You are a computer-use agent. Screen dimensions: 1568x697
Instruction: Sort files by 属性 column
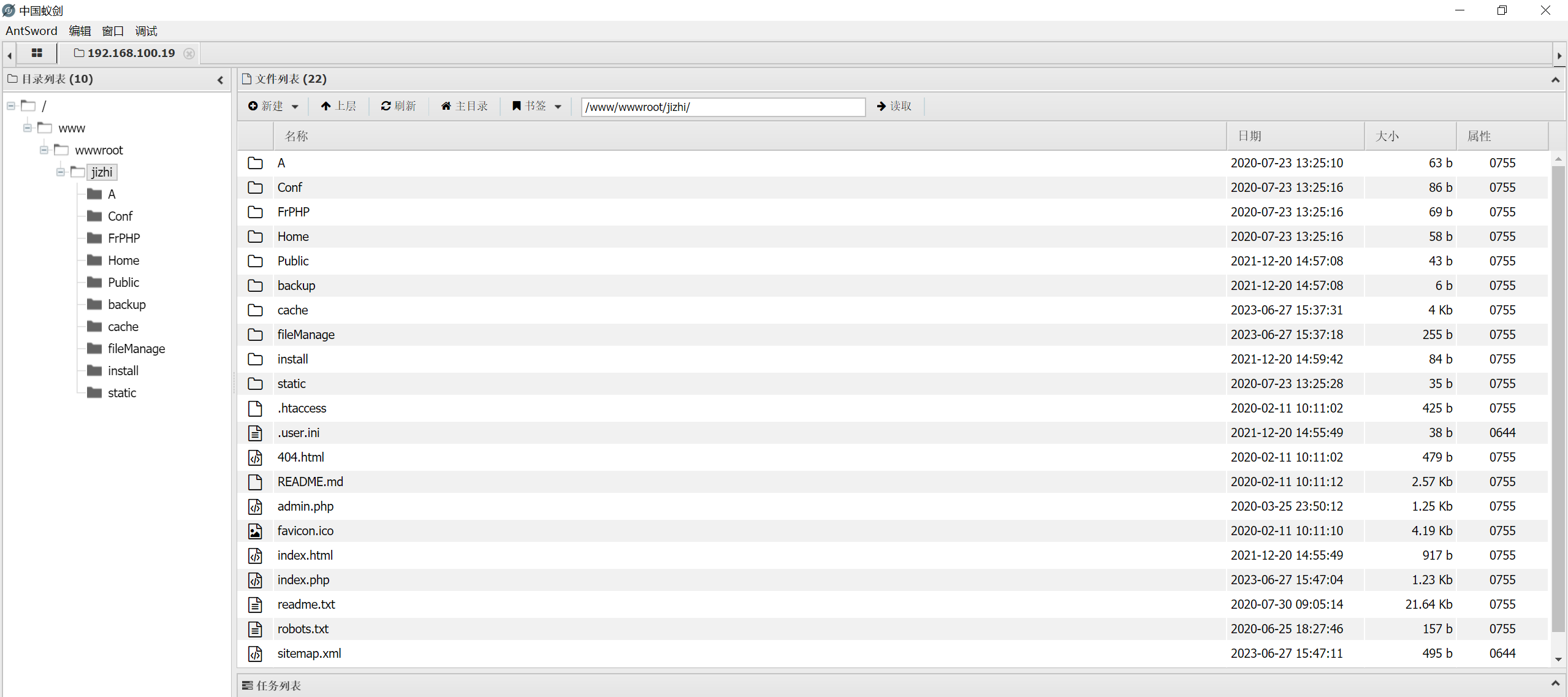1502,136
